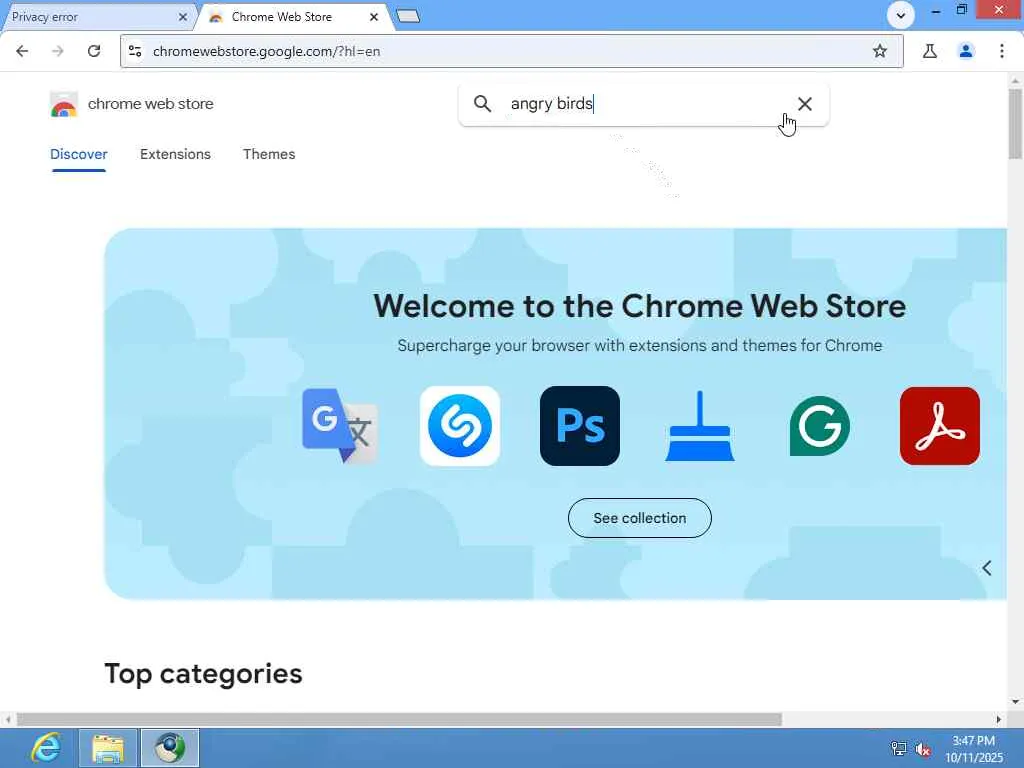Click the See collection button
This screenshot has width=1024, height=768.
(639, 518)
